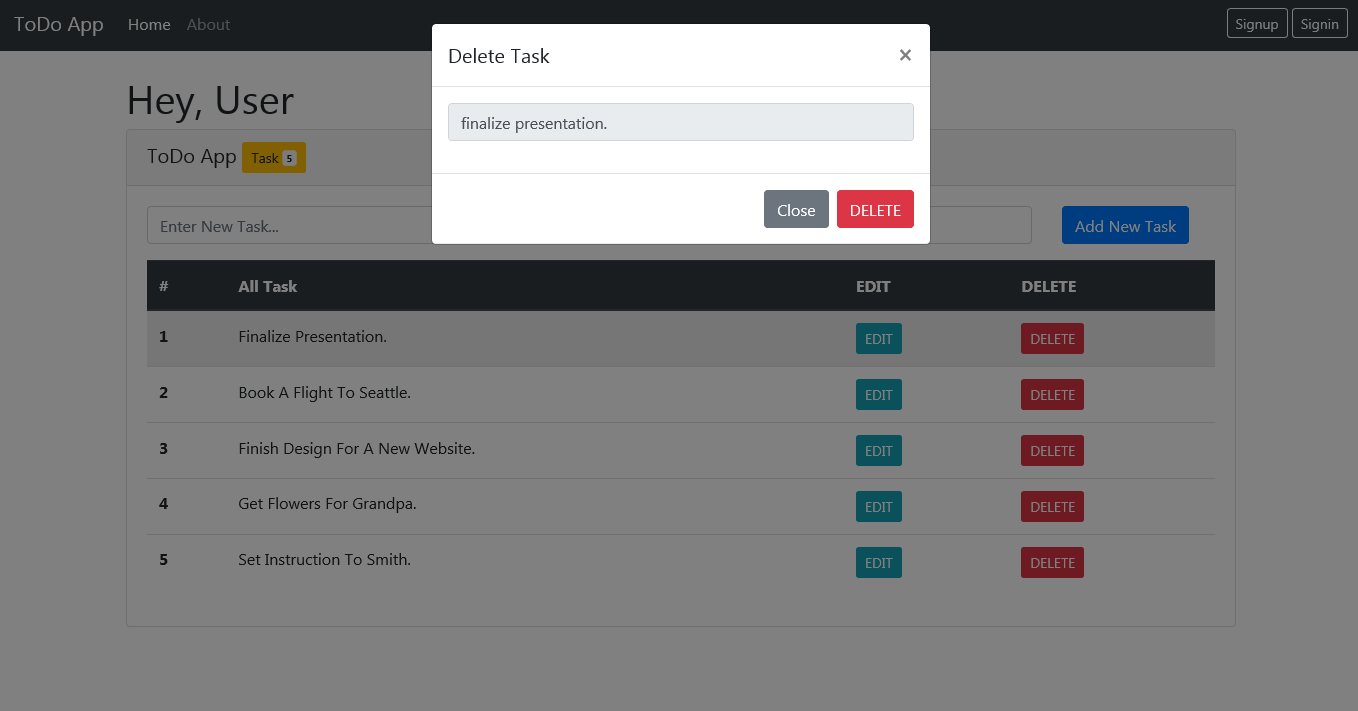Click the finalize presentation text field
This screenshot has width=1358, height=711.
point(681,122)
